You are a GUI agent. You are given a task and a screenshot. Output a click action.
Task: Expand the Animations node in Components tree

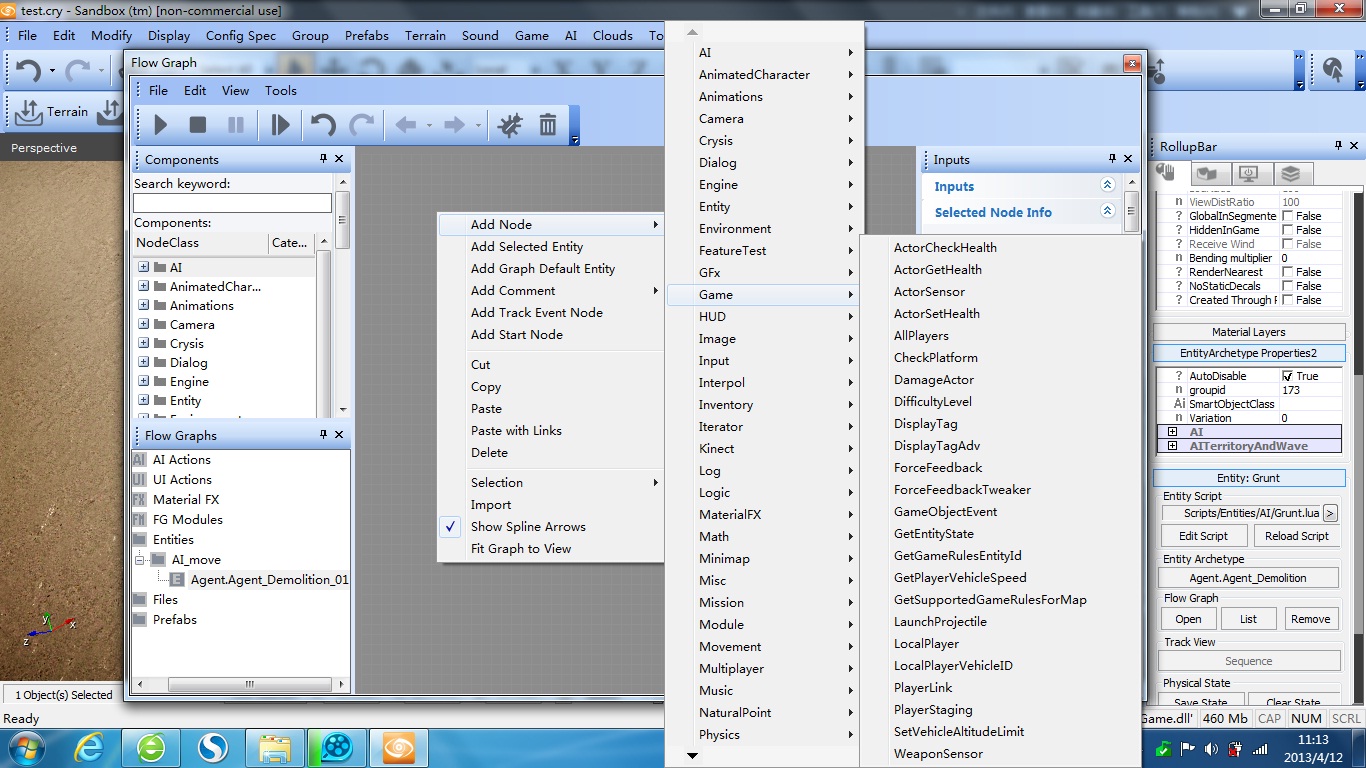coord(144,305)
